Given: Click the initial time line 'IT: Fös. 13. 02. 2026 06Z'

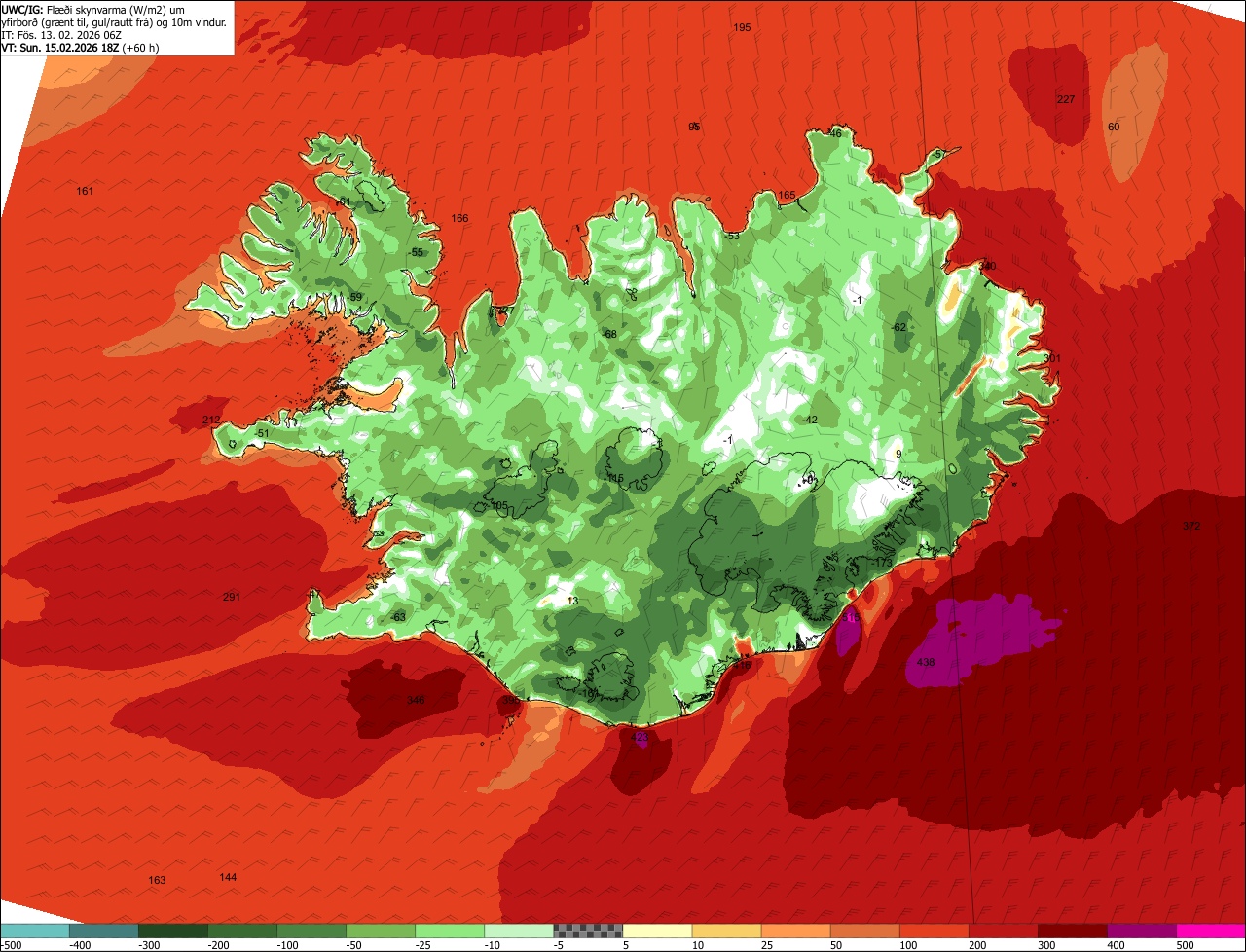Looking at the screenshot, I should (x=61, y=34).
